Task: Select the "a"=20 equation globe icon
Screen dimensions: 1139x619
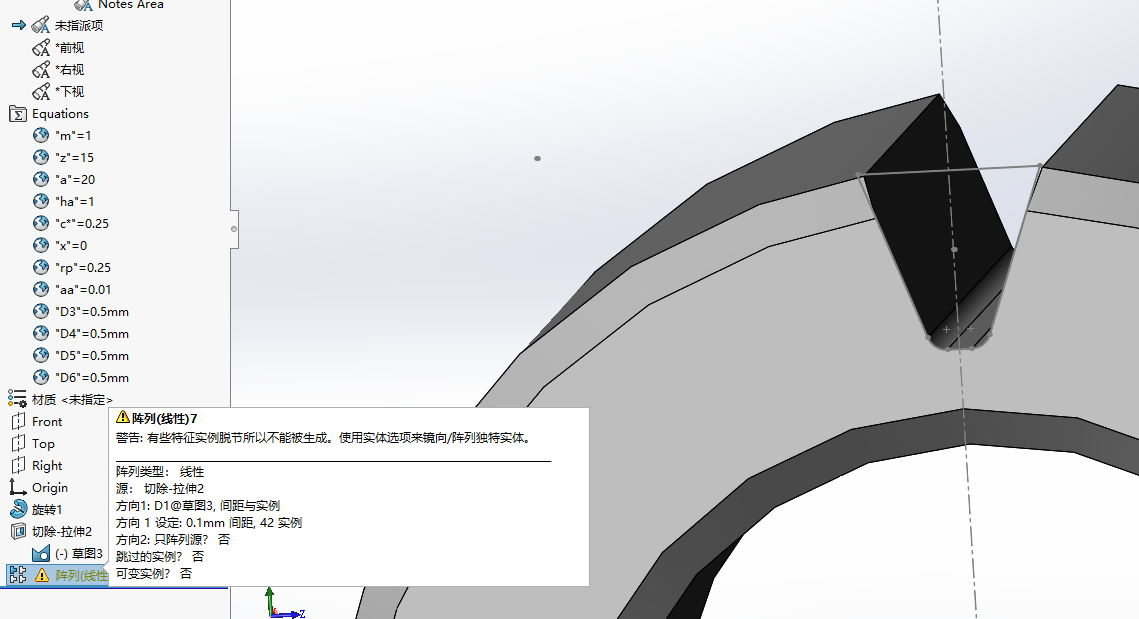Action: tap(41, 179)
